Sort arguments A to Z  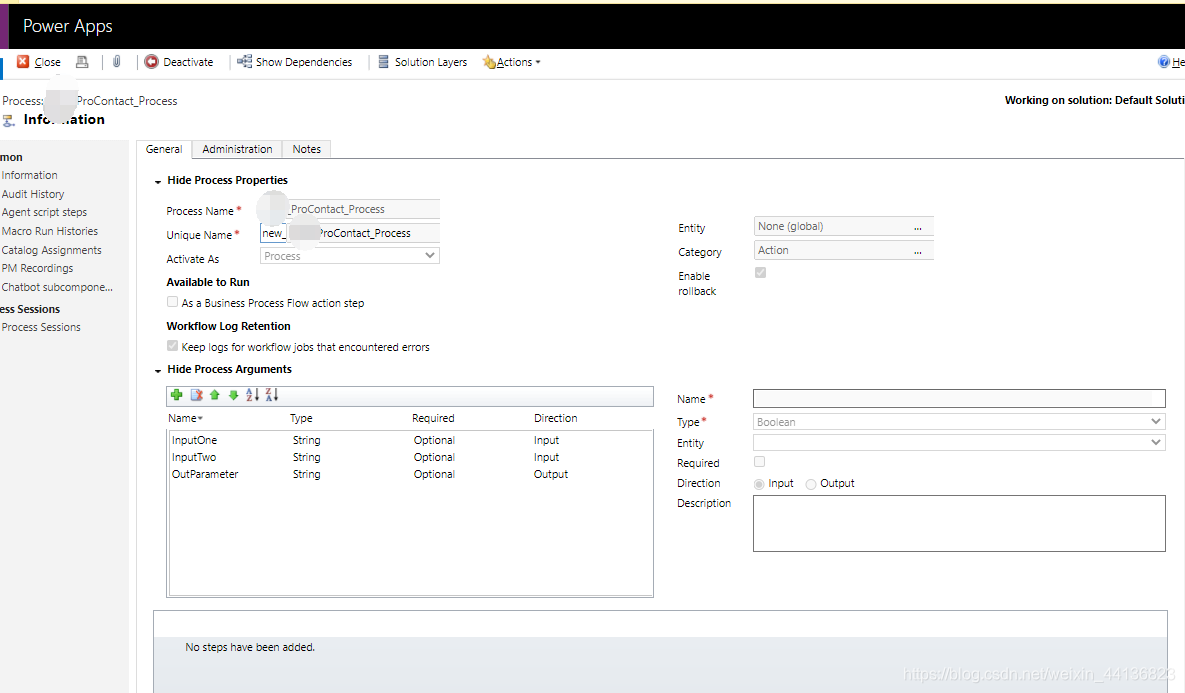pos(251,395)
